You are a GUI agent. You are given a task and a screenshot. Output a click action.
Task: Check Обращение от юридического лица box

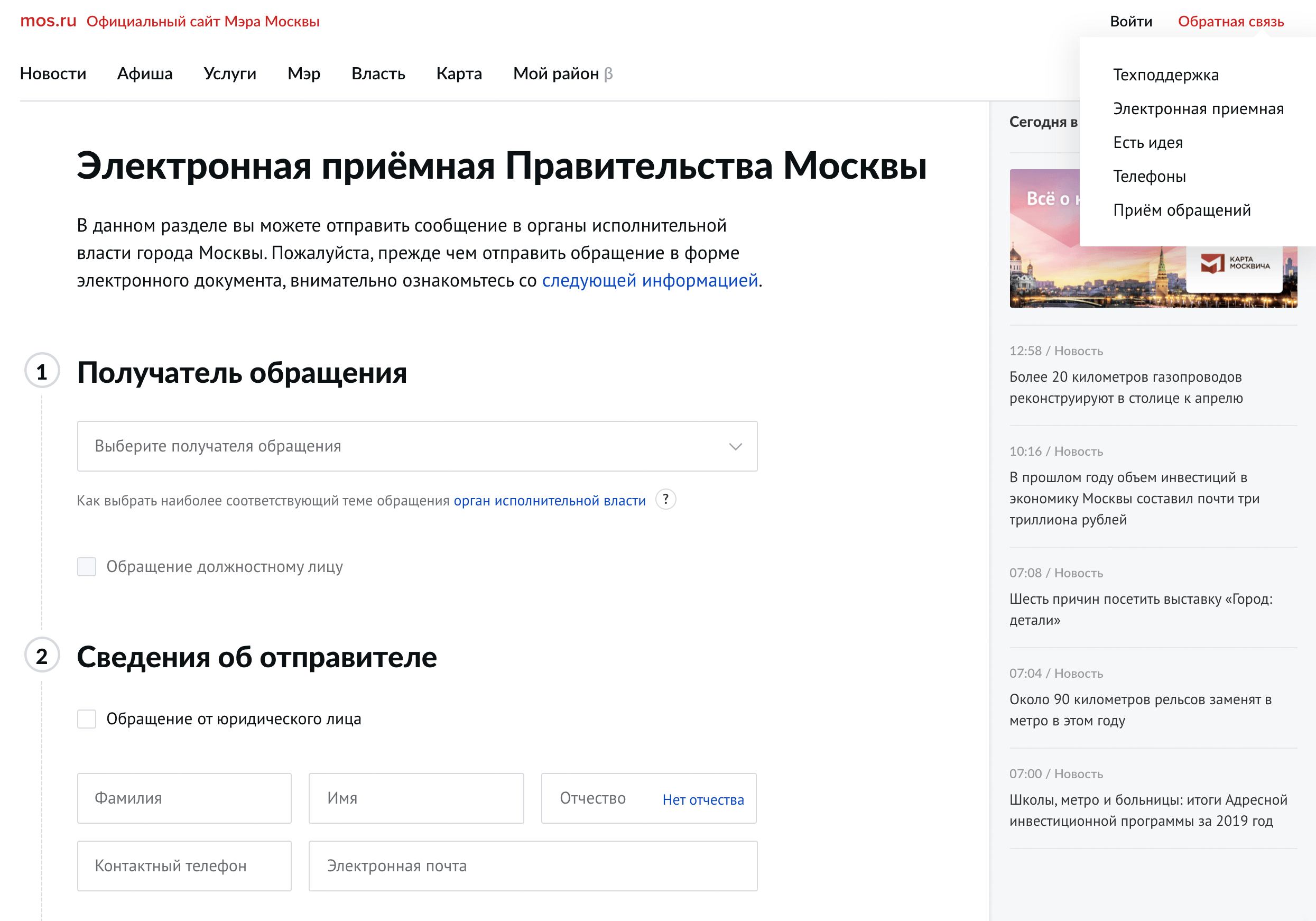(x=87, y=719)
